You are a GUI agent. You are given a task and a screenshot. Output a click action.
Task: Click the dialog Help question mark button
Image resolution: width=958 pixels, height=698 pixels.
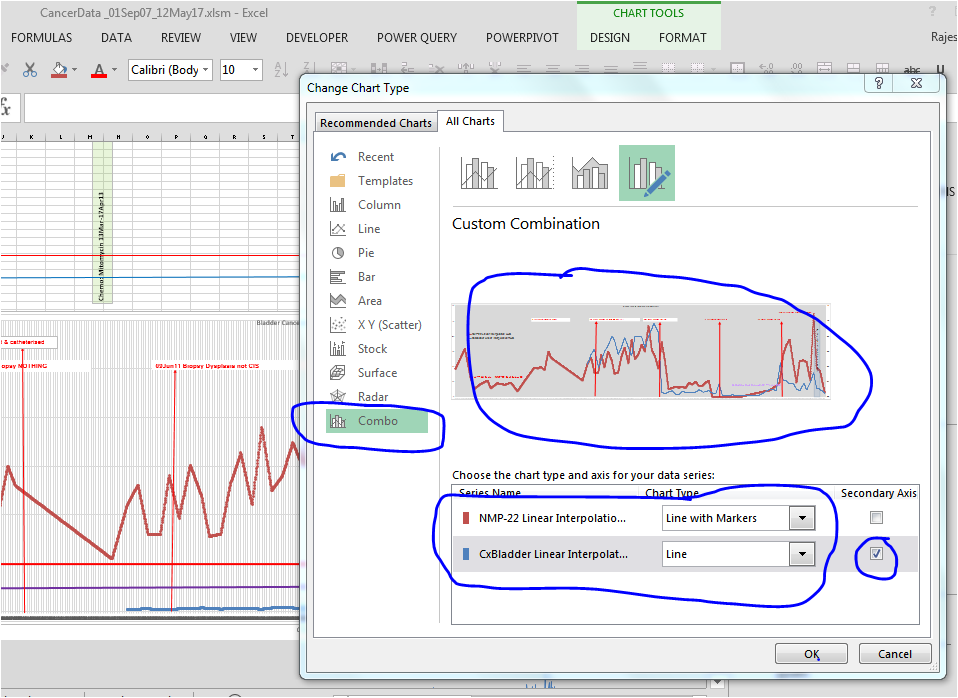[x=879, y=83]
